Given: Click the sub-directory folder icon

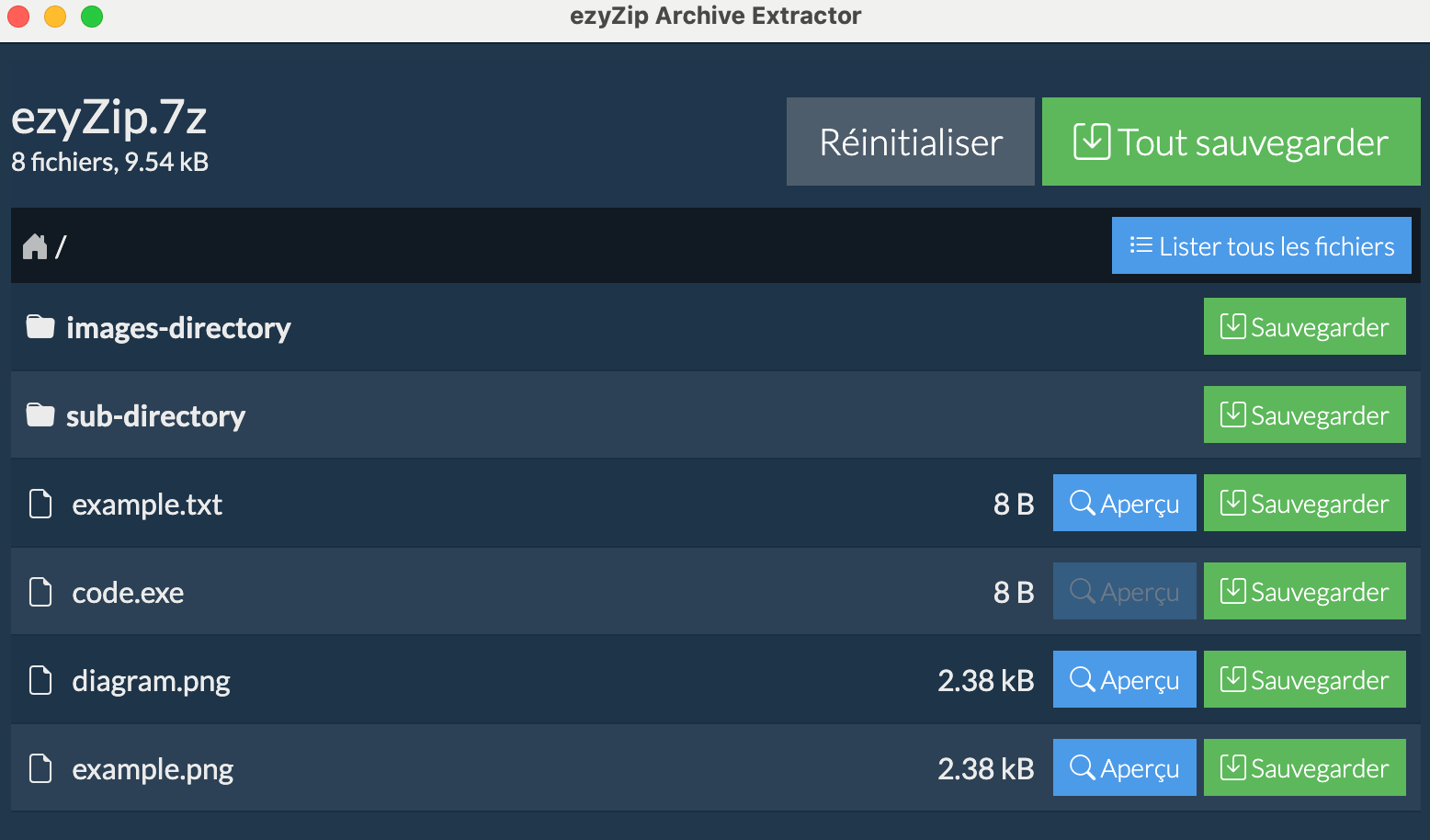Looking at the screenshot, I should (40, 414).
